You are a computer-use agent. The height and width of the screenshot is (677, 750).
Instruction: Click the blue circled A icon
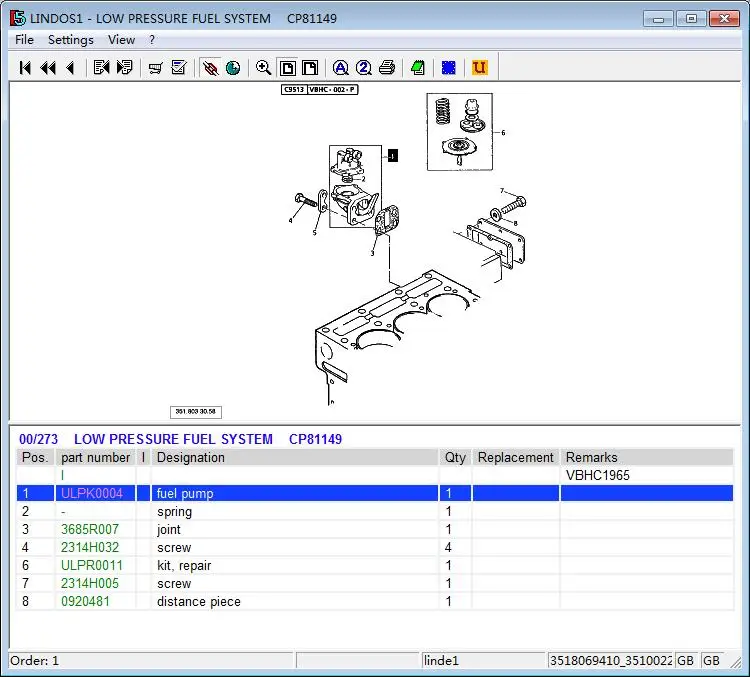pyautogui.click(x=340, y=68)
